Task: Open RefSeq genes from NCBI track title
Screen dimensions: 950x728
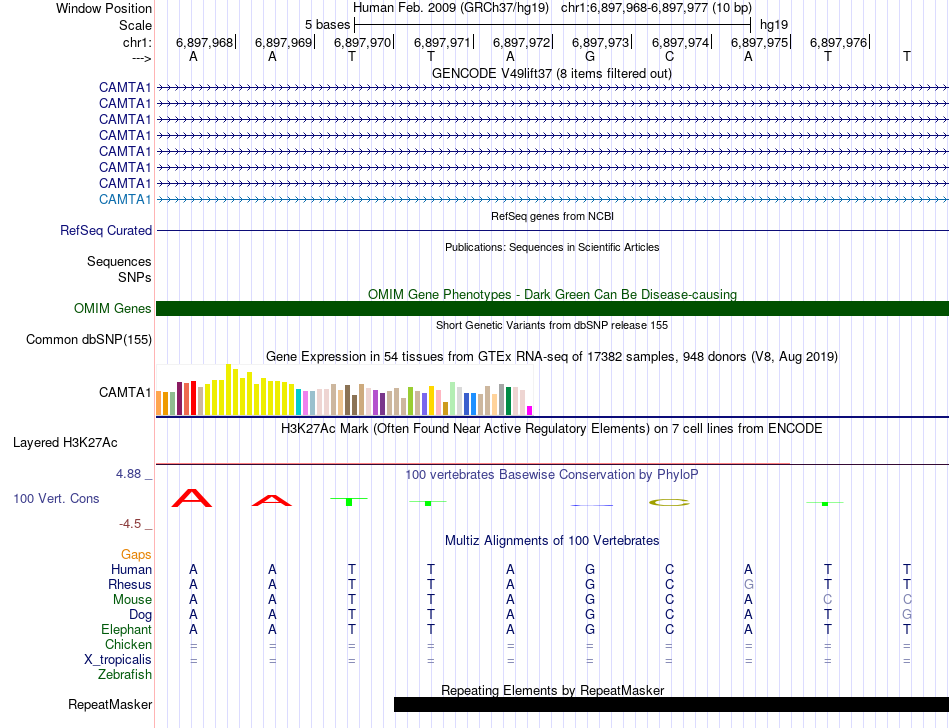Action: point(552,216)
